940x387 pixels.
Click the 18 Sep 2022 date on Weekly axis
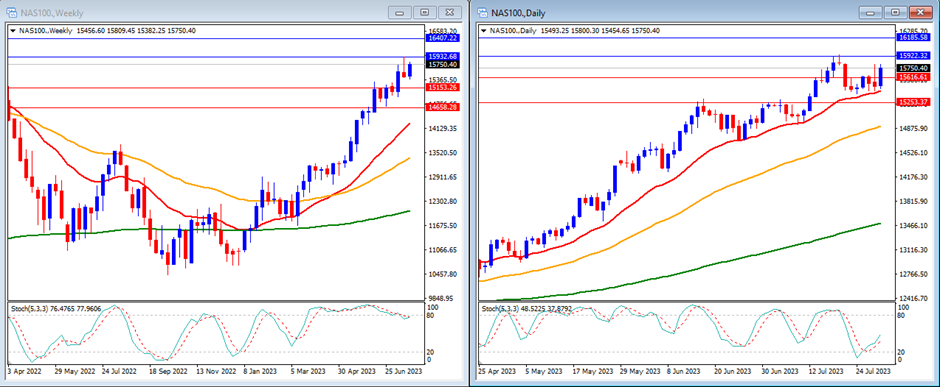169,372
